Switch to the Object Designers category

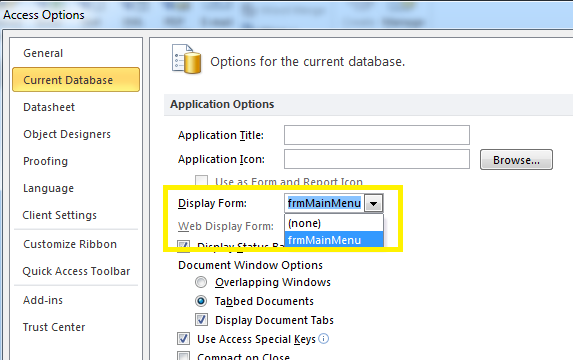67,134
